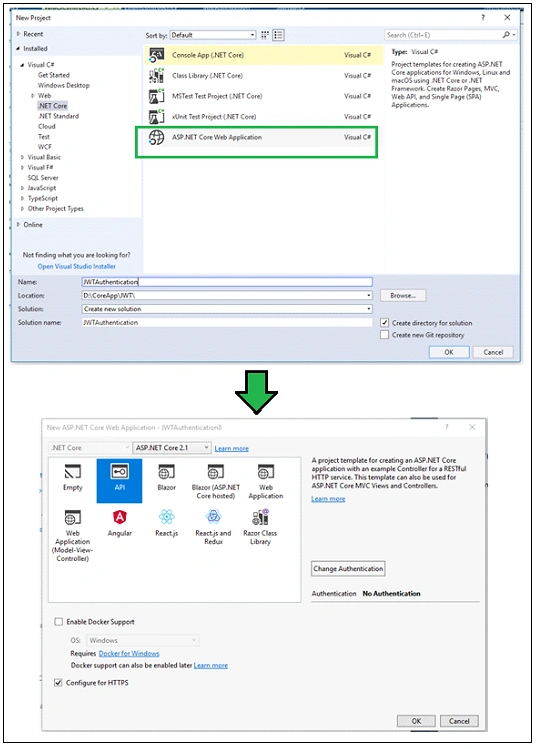Select Get Started in the tree

tap(54, 75)
